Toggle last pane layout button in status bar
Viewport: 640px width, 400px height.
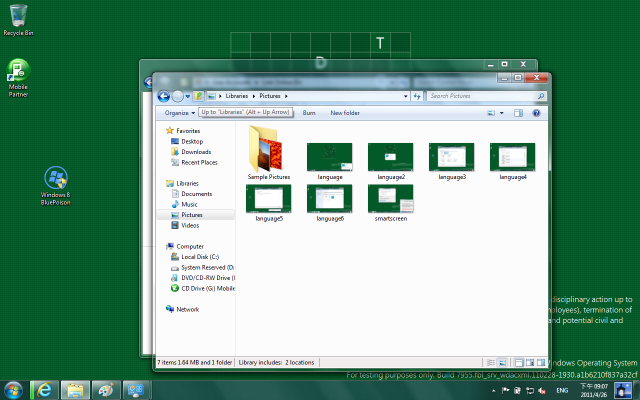click(541, 362)
